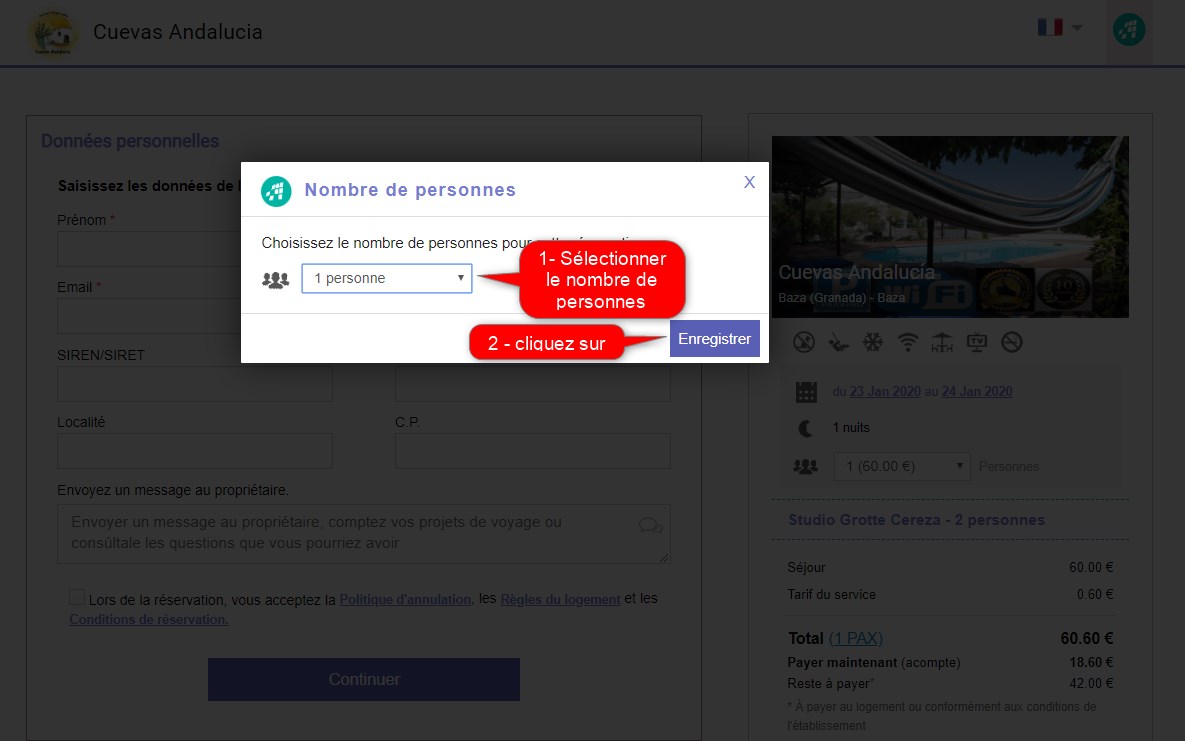This screenshot has height=741, width=1185.
Task: Click the Séjour 60.00 € value
Action: pyautogui.click(x=1091, y=568)
